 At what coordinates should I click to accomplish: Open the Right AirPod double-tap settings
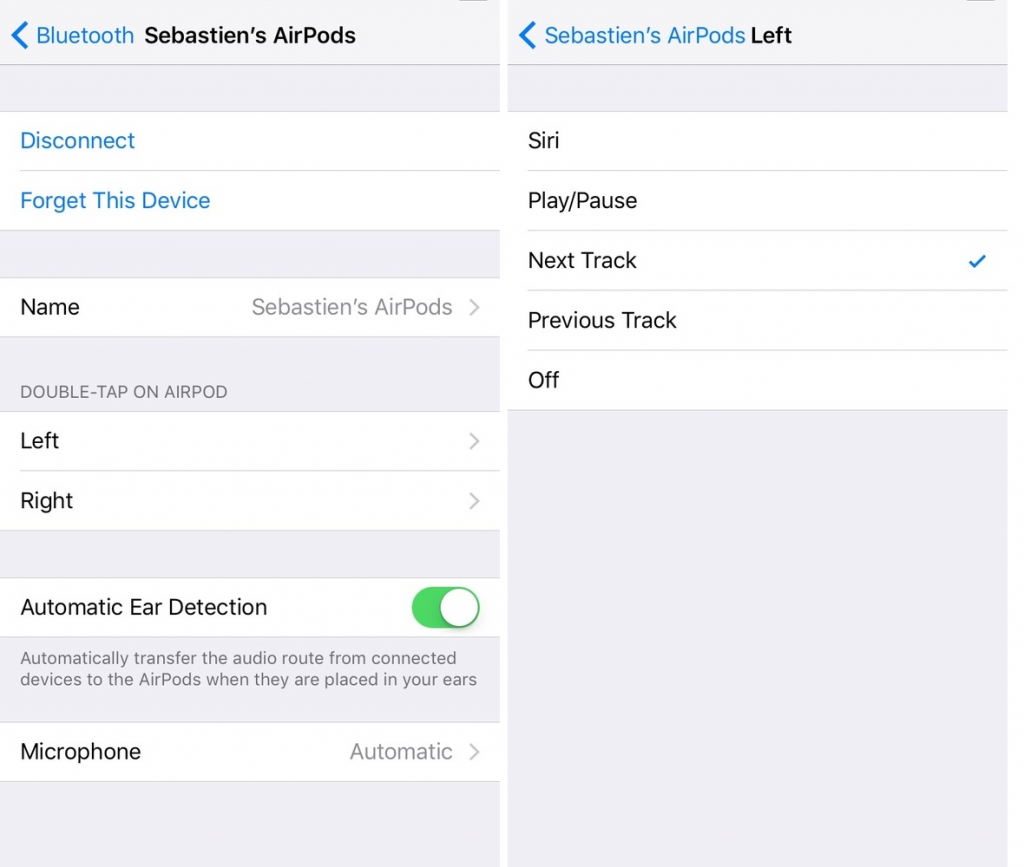tap(249, 501)
